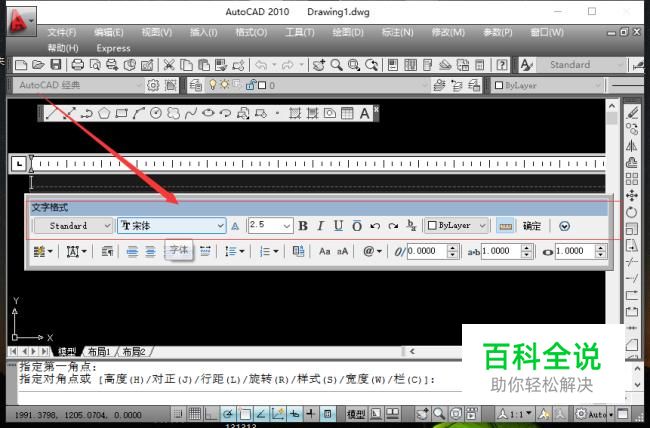Open the layer 0 dropdown list
Viewport: 650px width, 428px height.
tap(424, 85)
